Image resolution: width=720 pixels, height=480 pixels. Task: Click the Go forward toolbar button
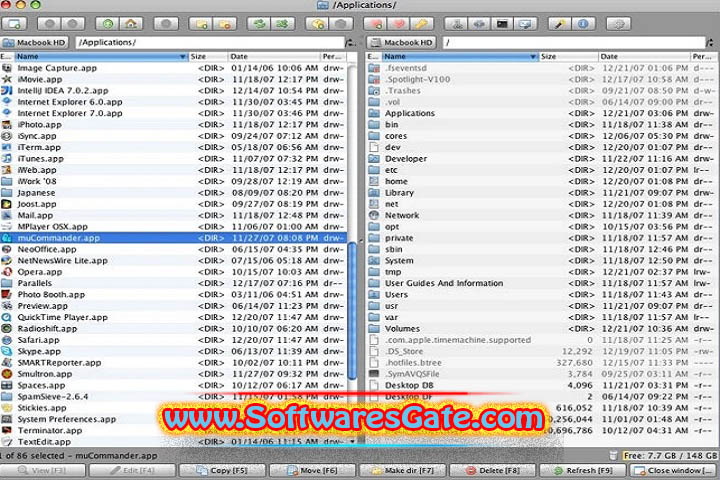[x=73, y=24]
